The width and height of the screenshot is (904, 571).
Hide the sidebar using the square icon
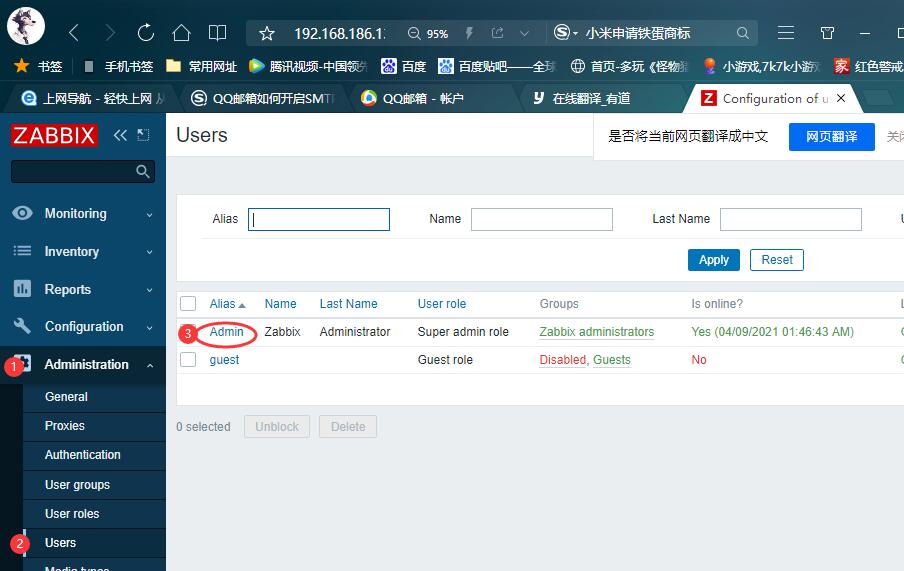pyautogui.click(x=143, y=135)
